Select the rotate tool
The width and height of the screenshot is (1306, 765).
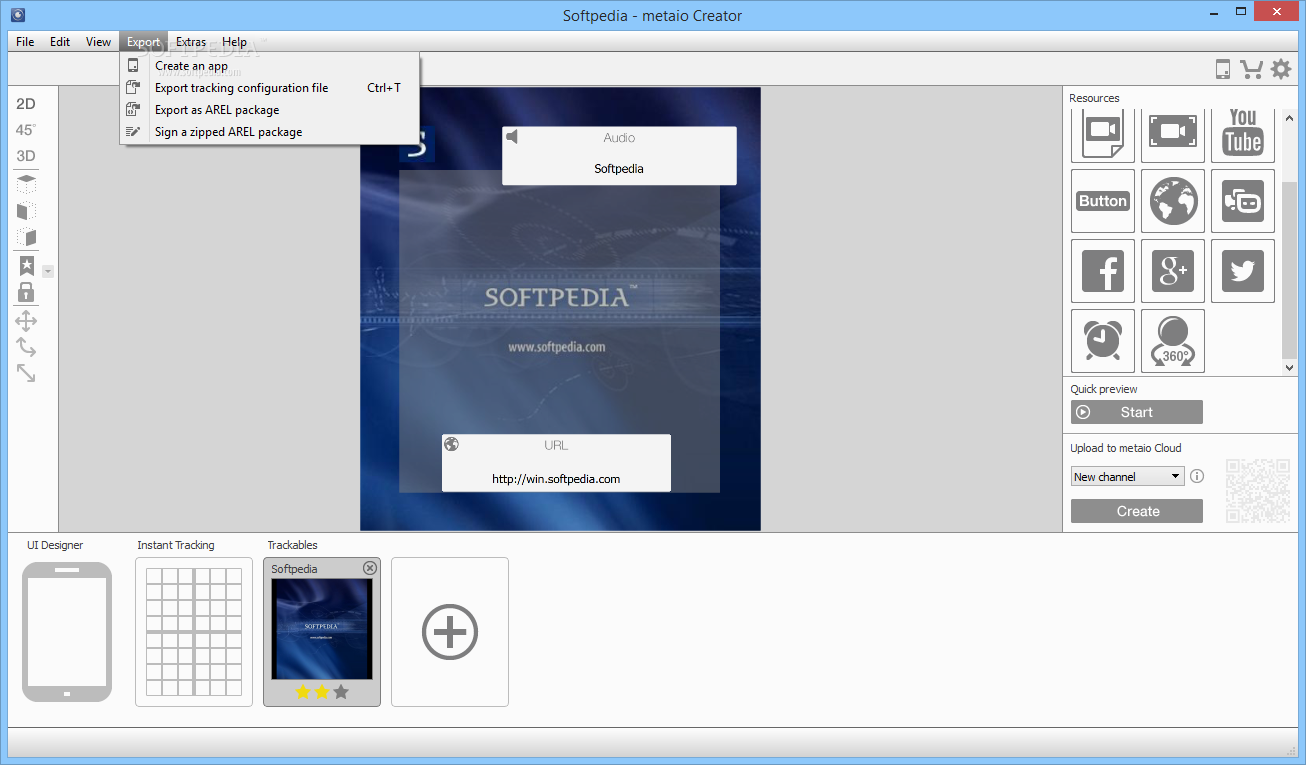point(26,347)
